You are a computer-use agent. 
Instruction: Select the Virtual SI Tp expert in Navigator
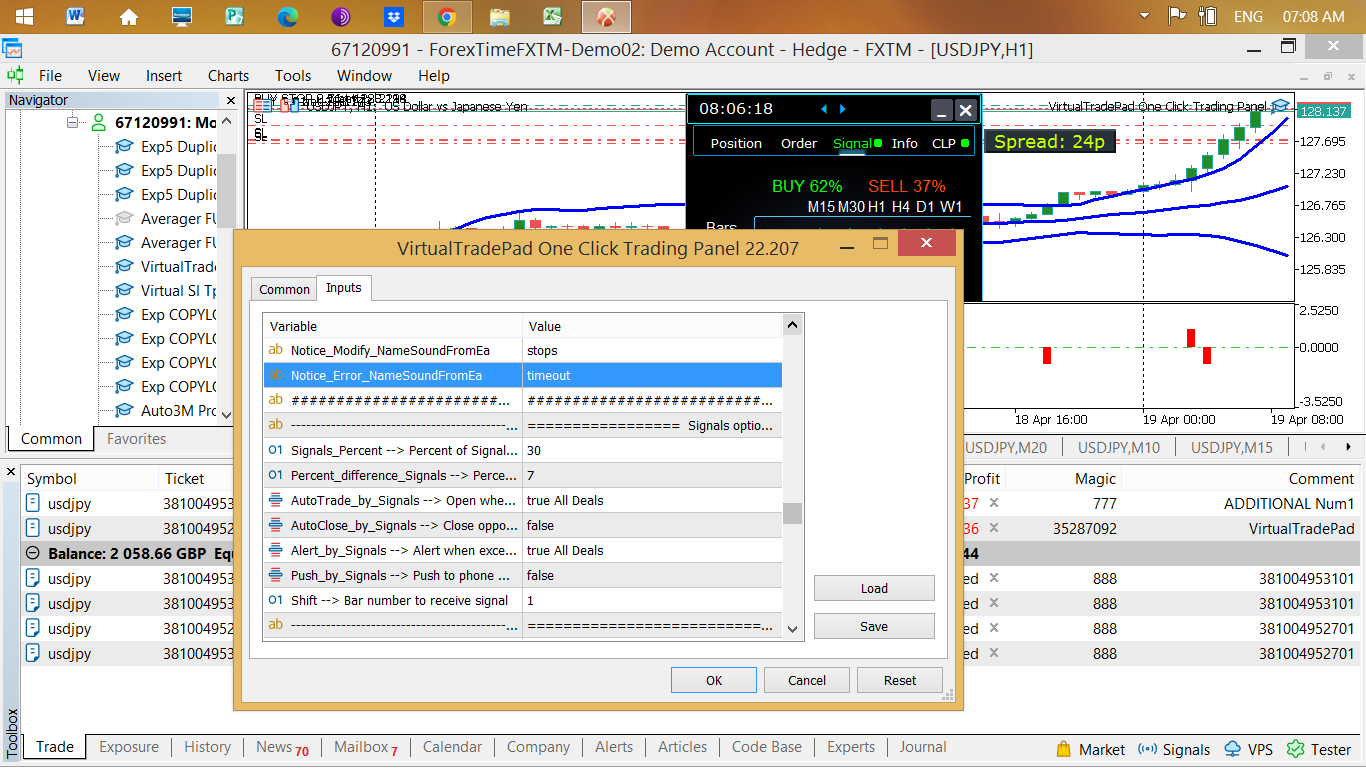pos(166,290)
